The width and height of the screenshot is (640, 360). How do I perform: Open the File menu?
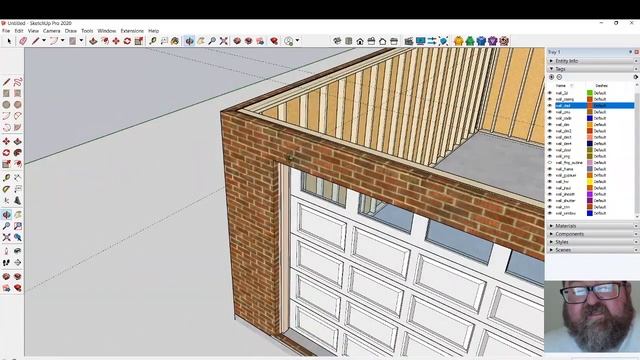pyautogui.click(x=6, y=31)
